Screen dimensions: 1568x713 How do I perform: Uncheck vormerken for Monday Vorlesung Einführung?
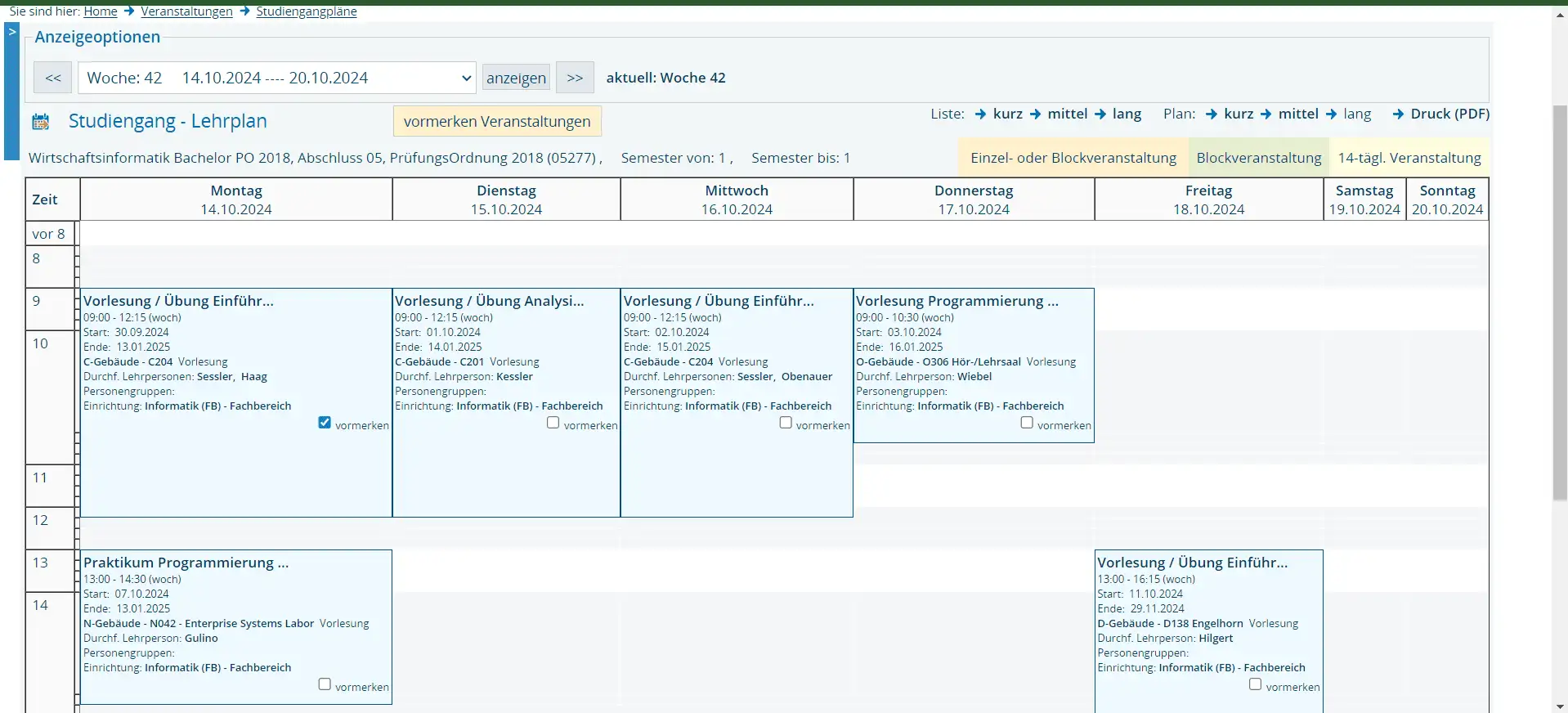coord(325,423)
